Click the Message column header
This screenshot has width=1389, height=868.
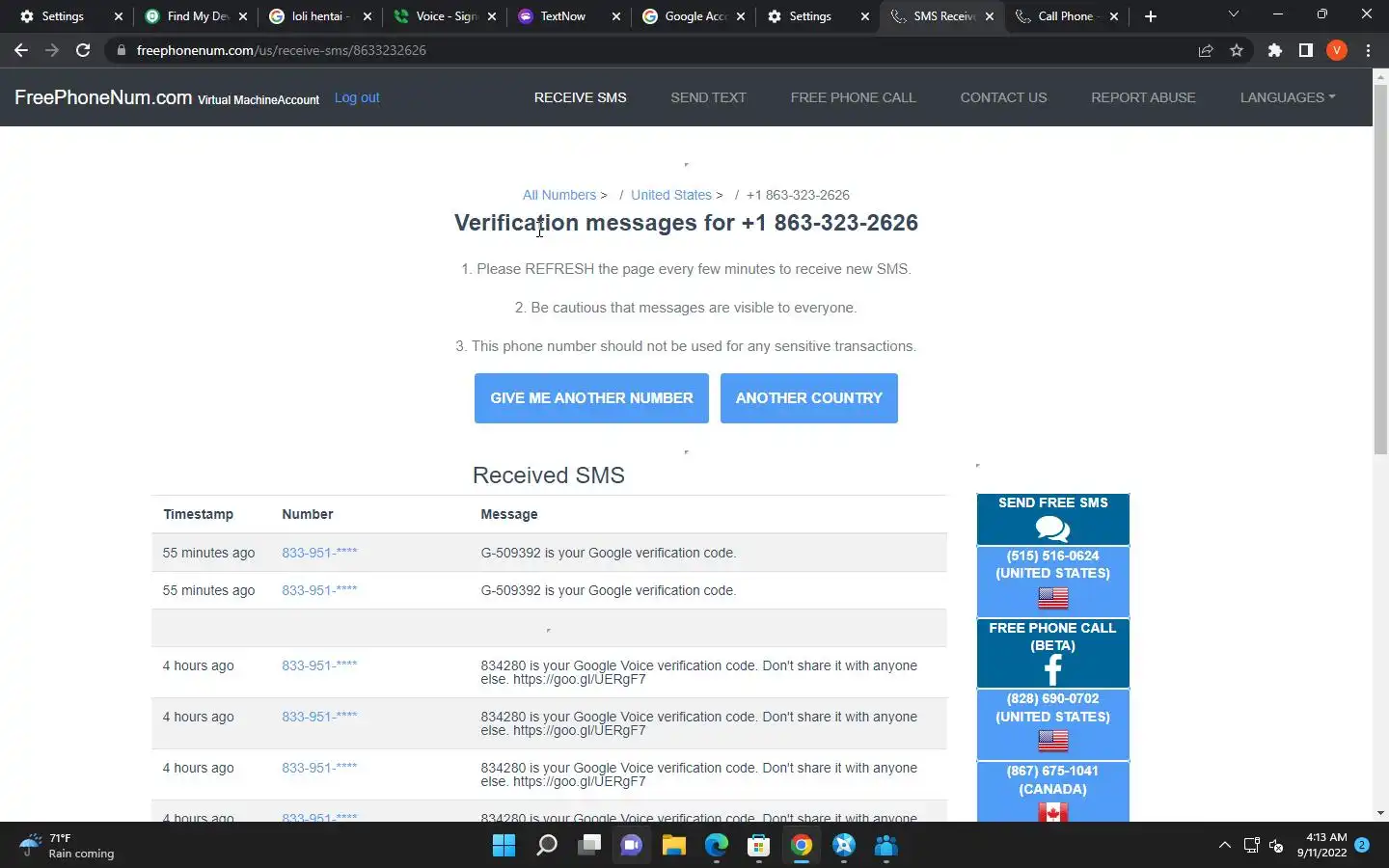tap(509, 514)
